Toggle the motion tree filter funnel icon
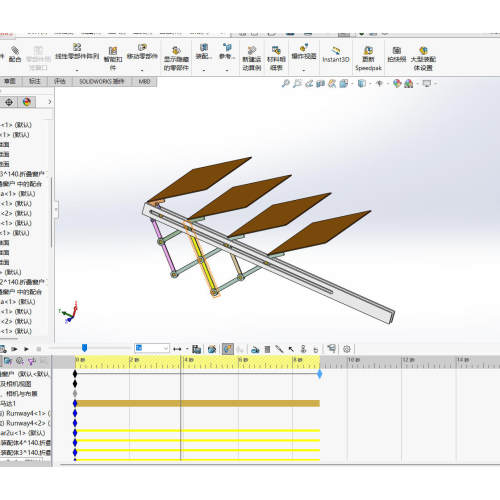The width and height of the screenshot is (500, 500). click(32, 361)
